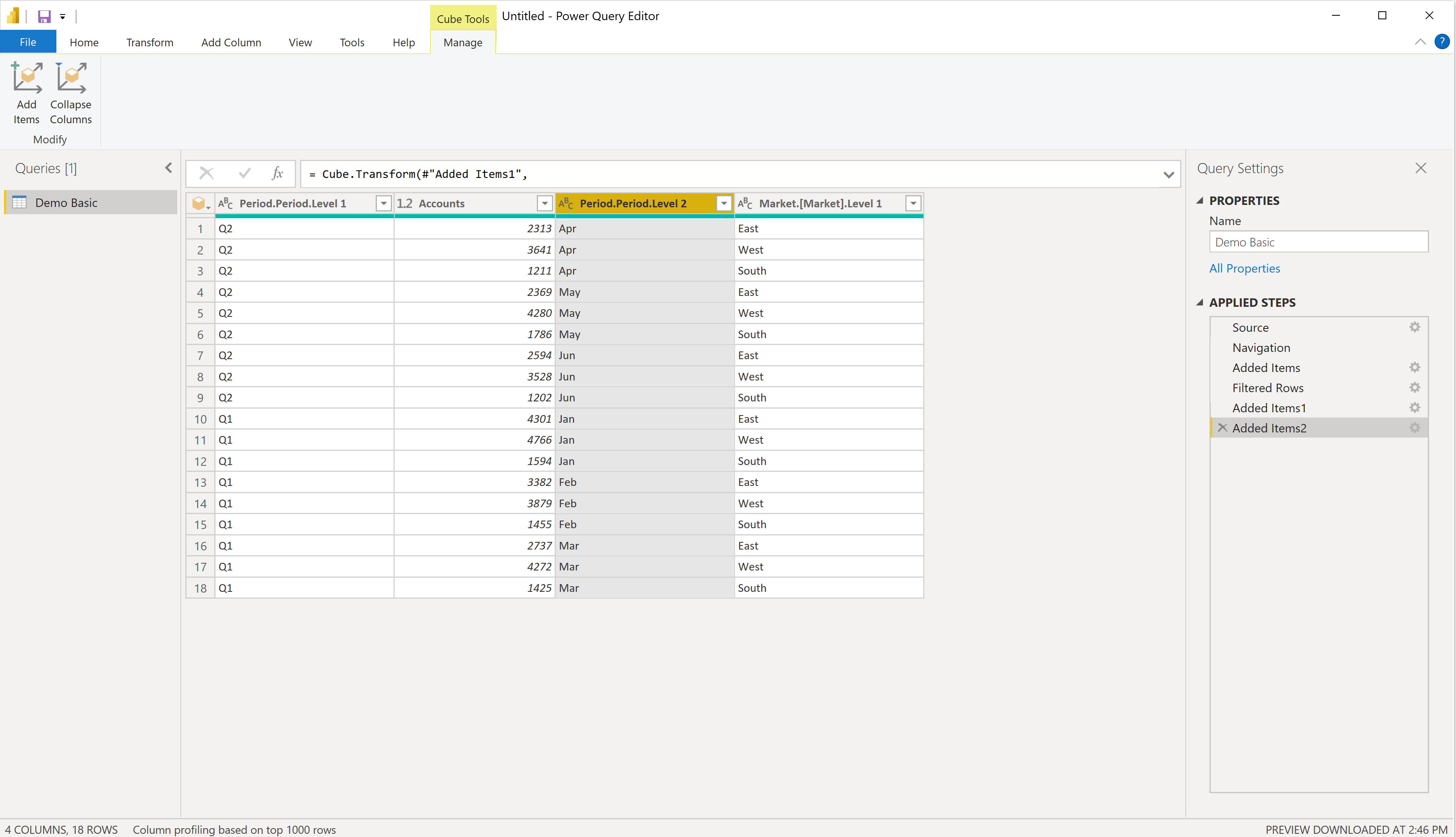
Task: Switch to the Transform tab
Action: click(x=149, y=43)
